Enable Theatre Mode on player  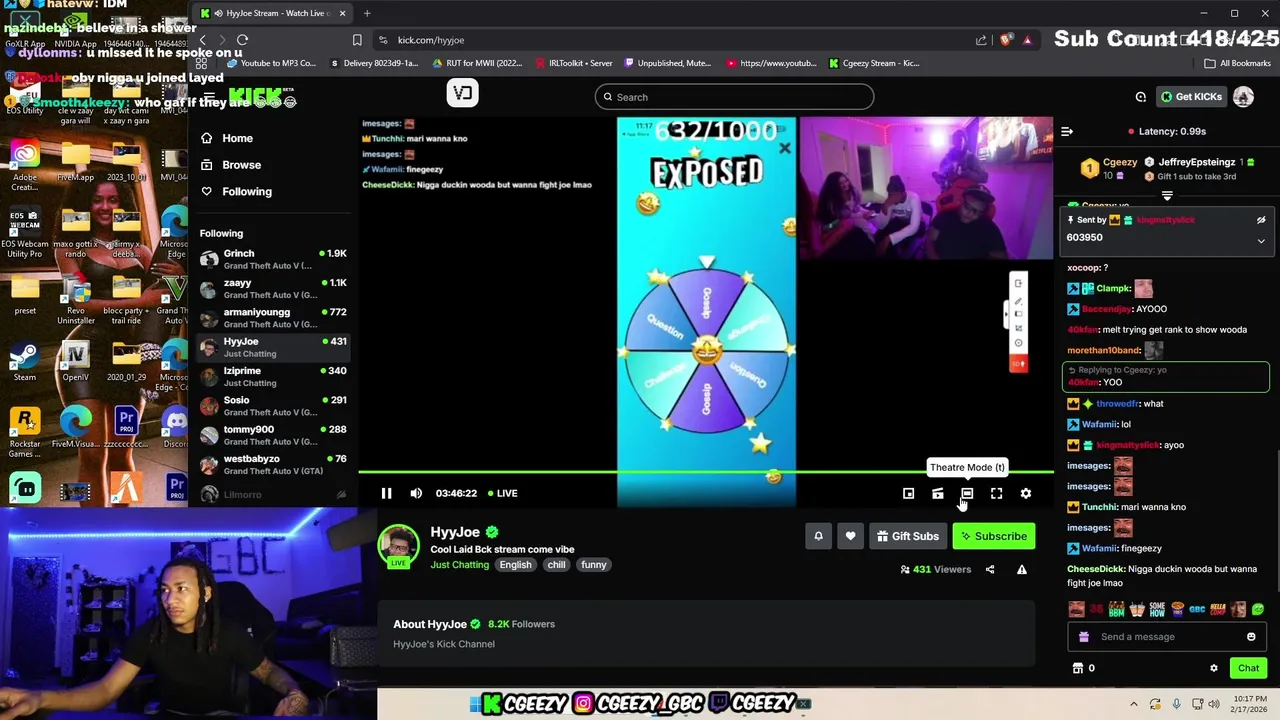click(967, 493)
